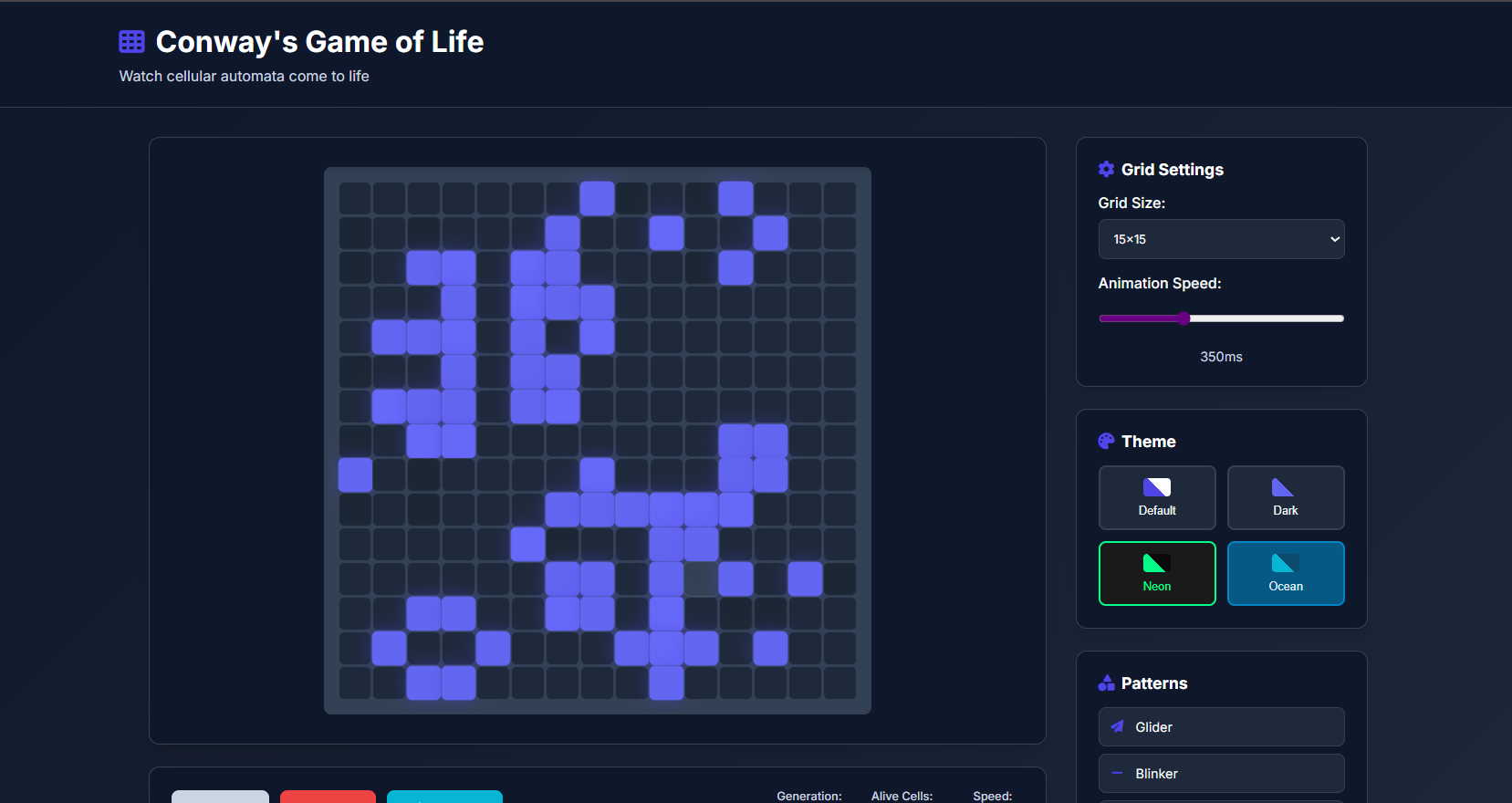The image size is (1512, 803).
Task: Click the Animation Speed slider thumb
Action: tap(1184, 318)
